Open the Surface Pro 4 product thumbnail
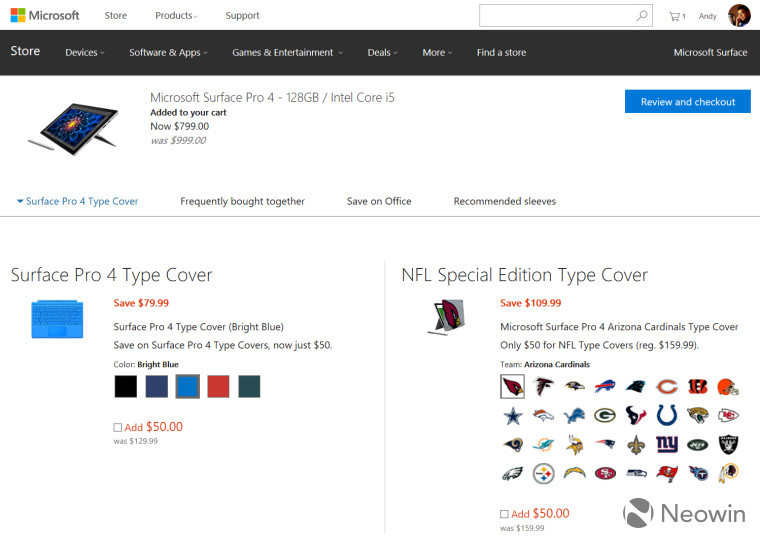The image size is (760, 543). click(73, 128)
